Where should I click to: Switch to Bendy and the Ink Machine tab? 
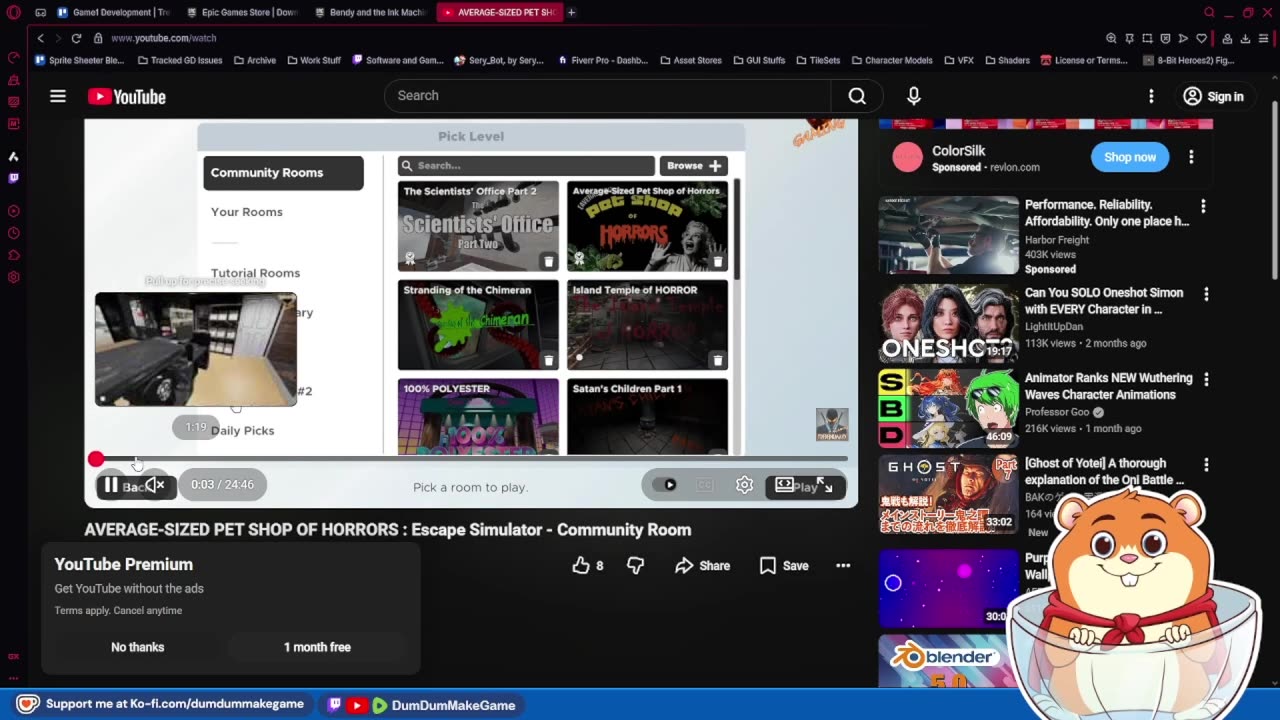[372, 12]
